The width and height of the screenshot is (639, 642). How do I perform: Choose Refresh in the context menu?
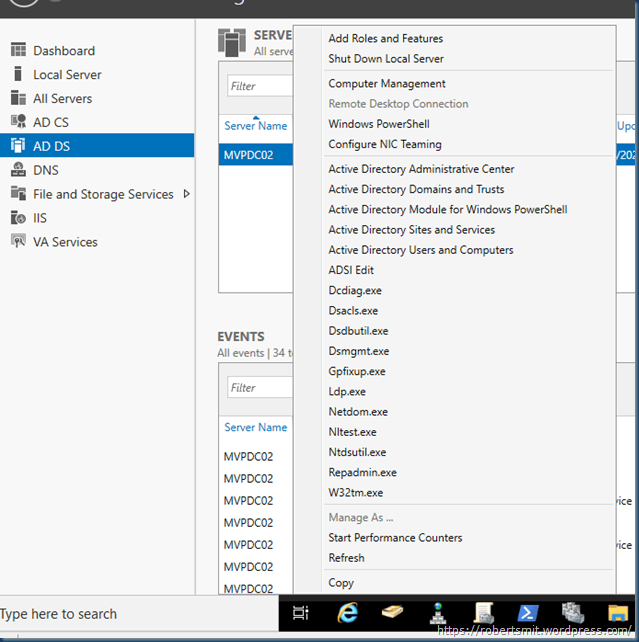click(x=346, y=558)
